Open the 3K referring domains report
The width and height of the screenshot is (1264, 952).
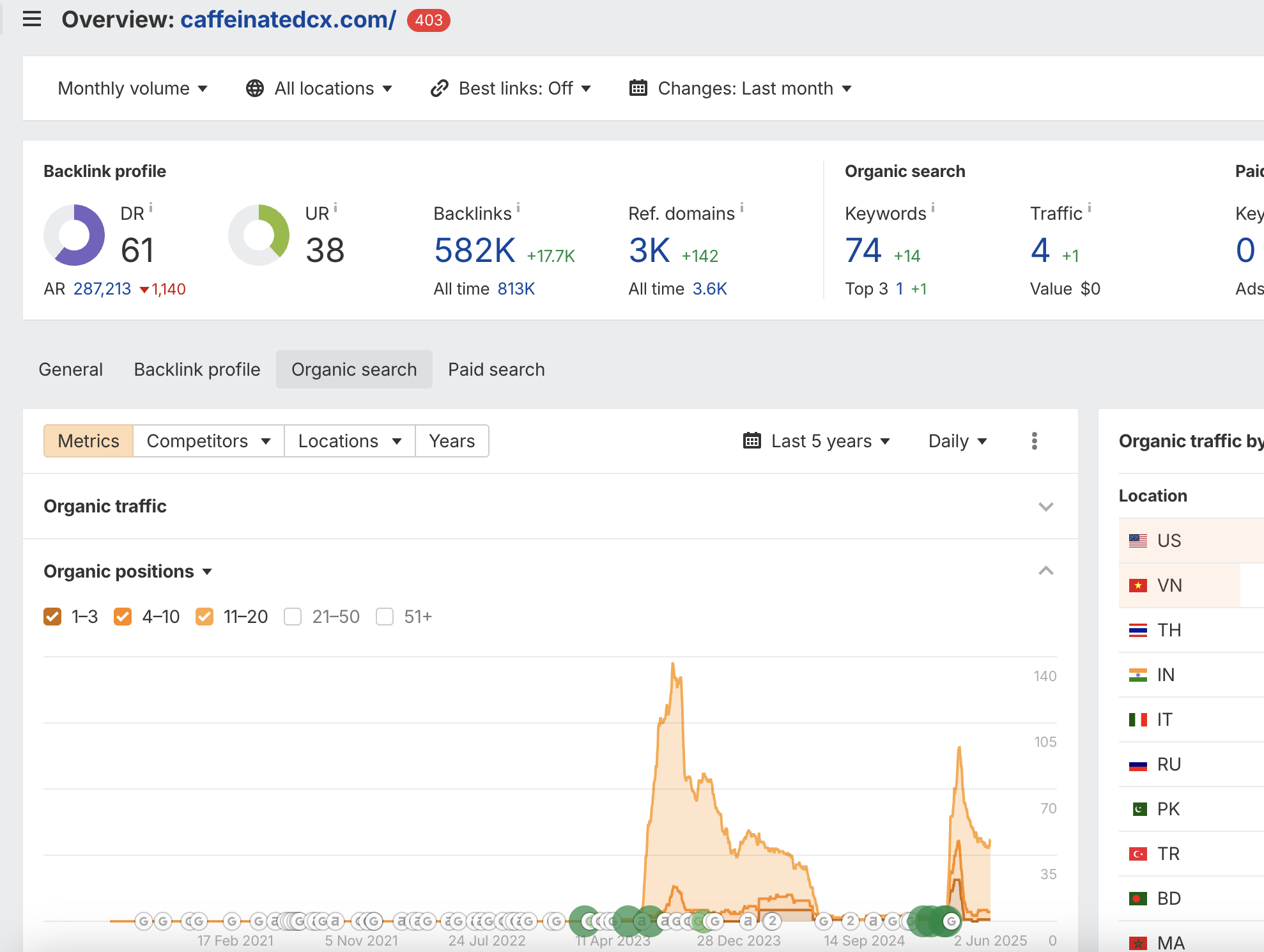coord(649,250)
